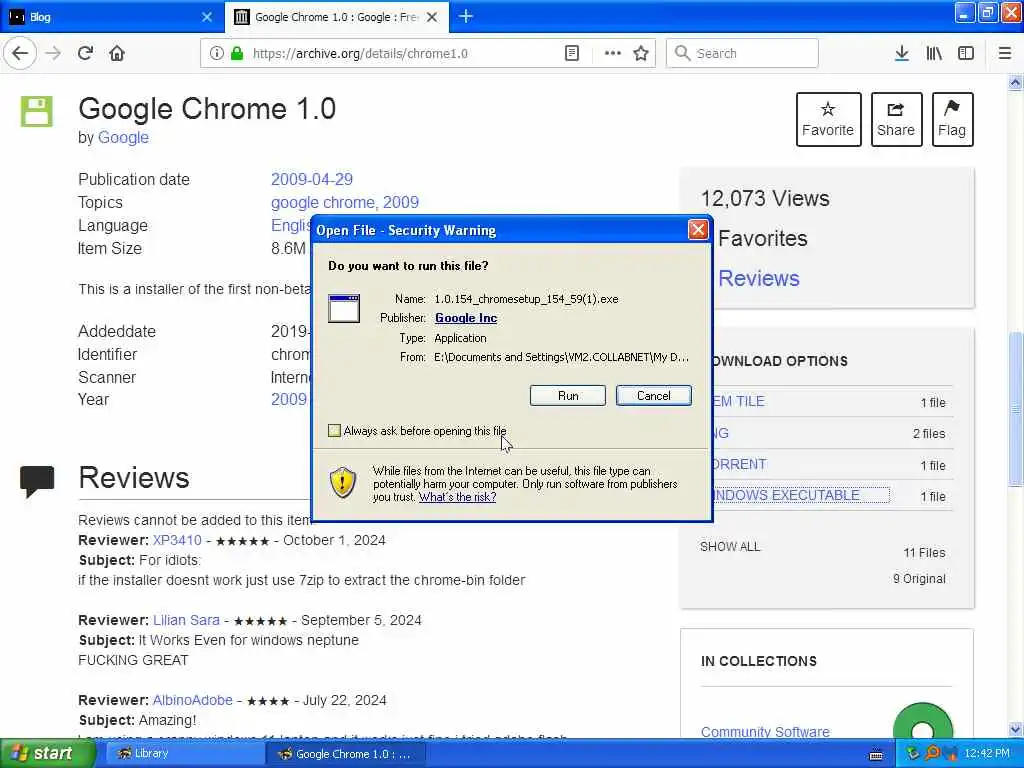Click the magnifier icon in system tray
This screenshot has height=768, width=1024.
(932, 754)
